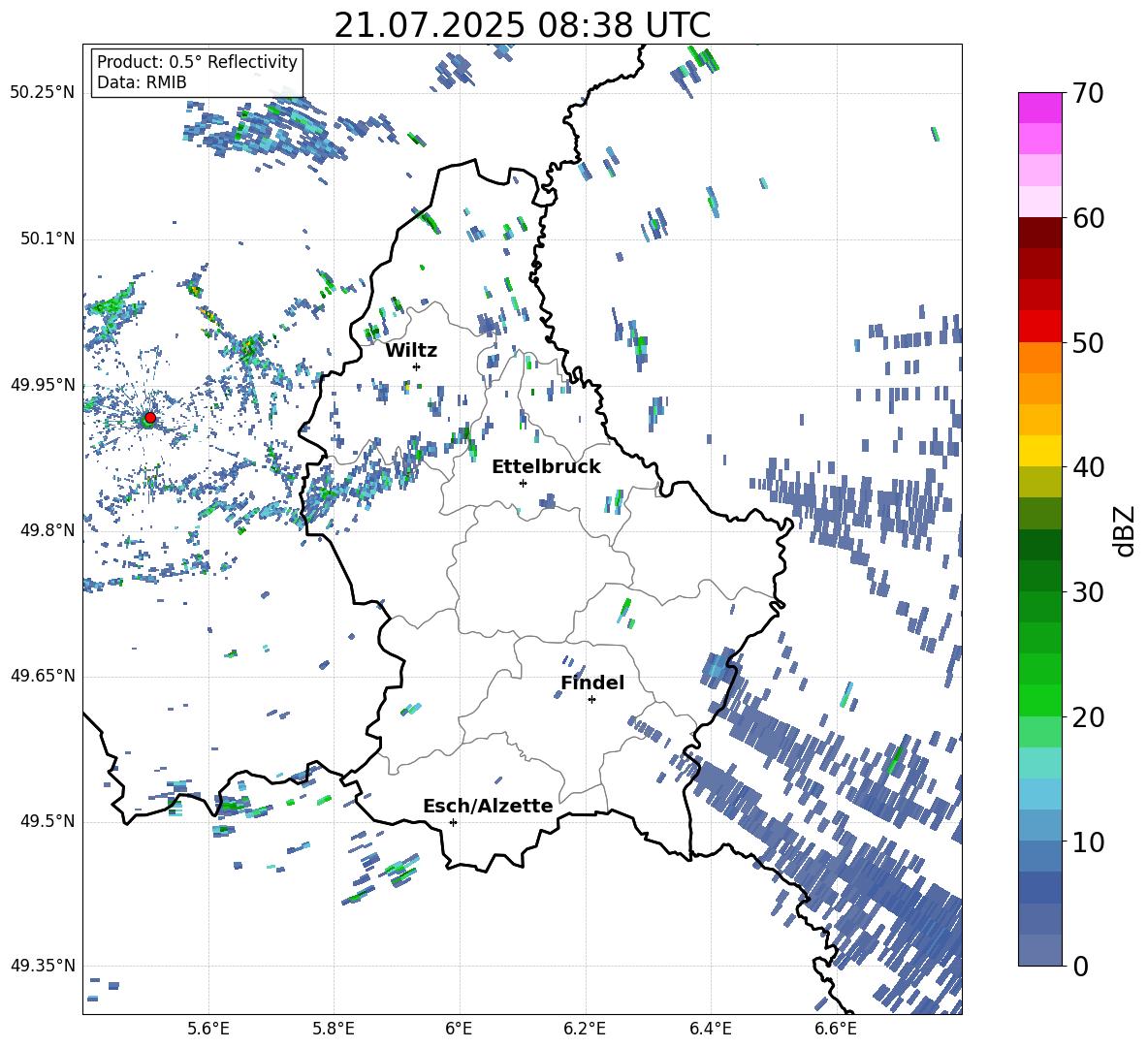Click the 49.95°N latitude label

click(x=43, y=384)
